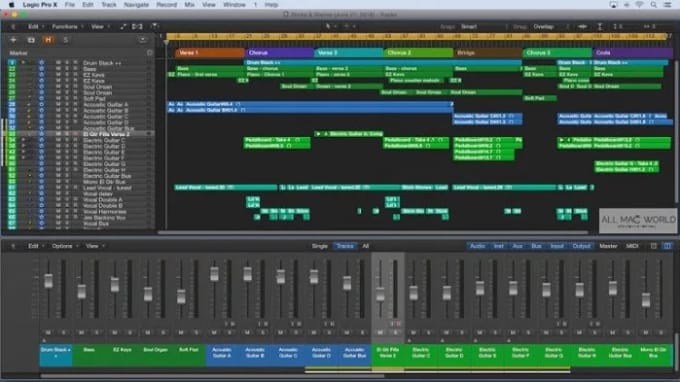
Task: Click the duplicate track icon beside plus
Action: pos(31,40)
